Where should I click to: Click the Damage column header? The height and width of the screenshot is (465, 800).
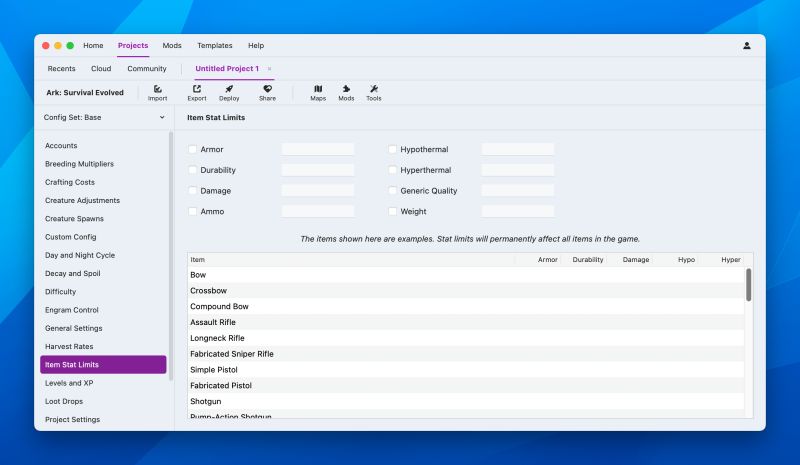pos(630,260)
